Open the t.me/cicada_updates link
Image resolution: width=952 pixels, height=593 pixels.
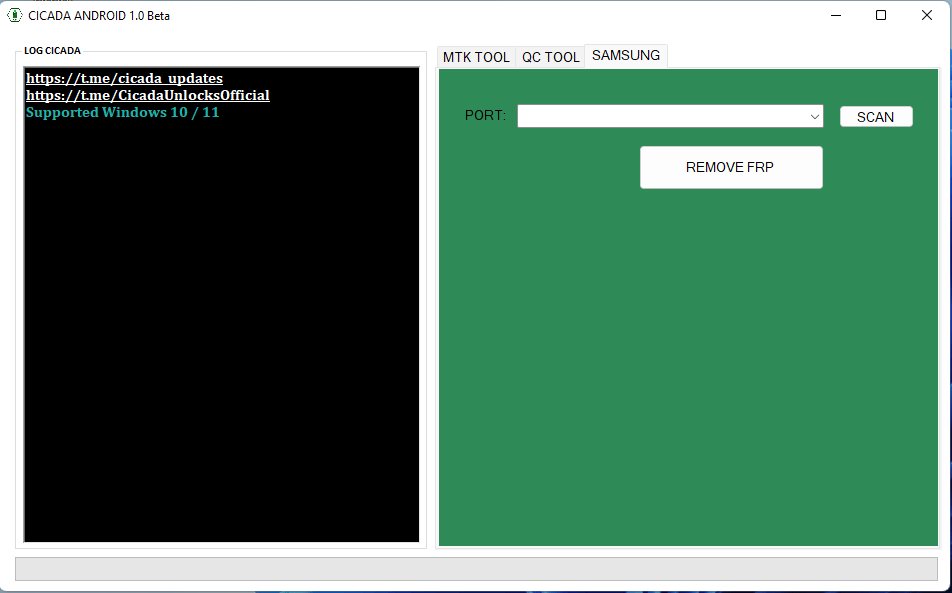point(124,78)
